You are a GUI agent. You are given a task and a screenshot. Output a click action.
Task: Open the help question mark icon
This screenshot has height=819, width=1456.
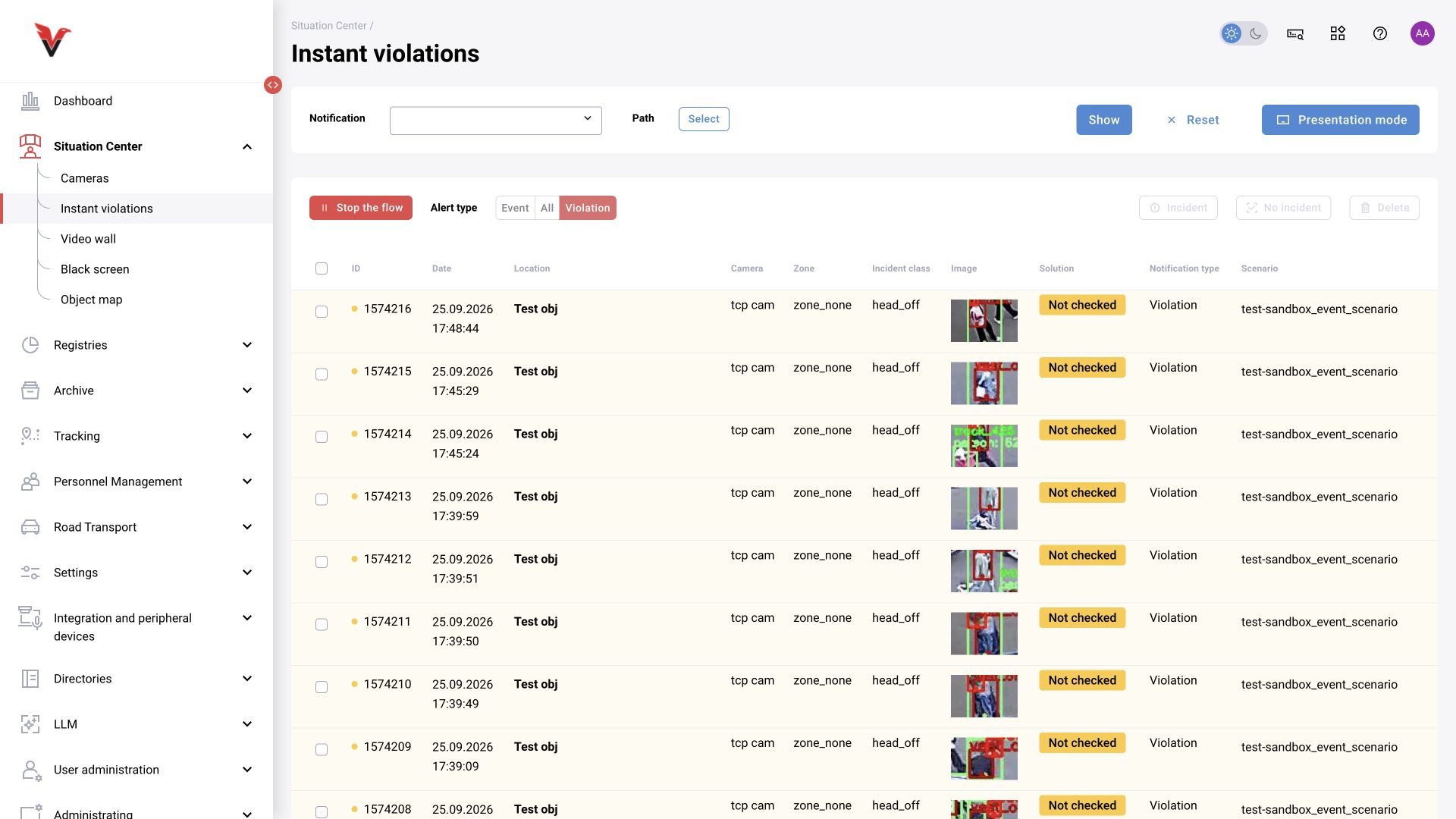point(1380,33)
